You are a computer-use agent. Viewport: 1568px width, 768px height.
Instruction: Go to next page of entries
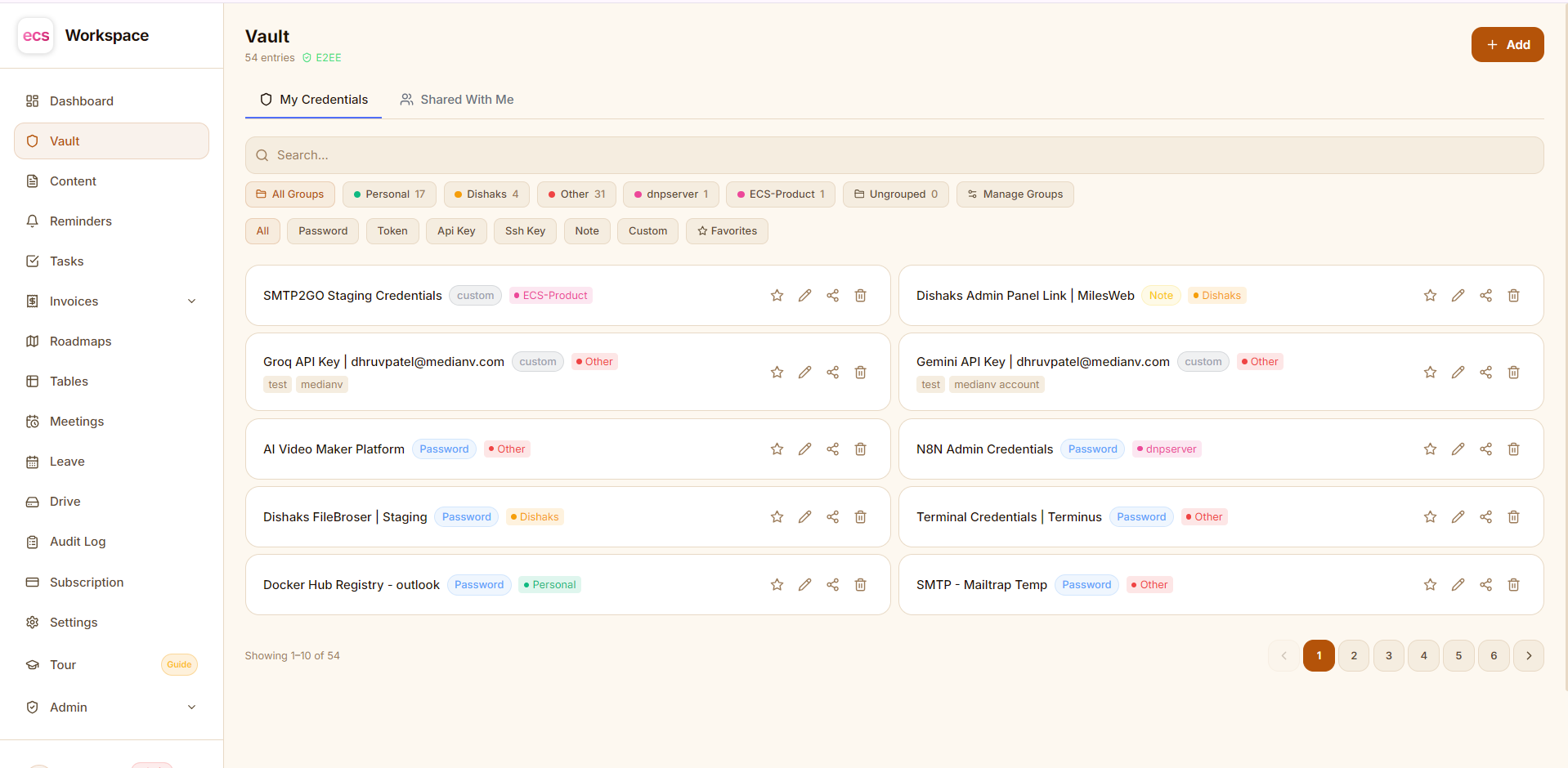coord(1528,656)
